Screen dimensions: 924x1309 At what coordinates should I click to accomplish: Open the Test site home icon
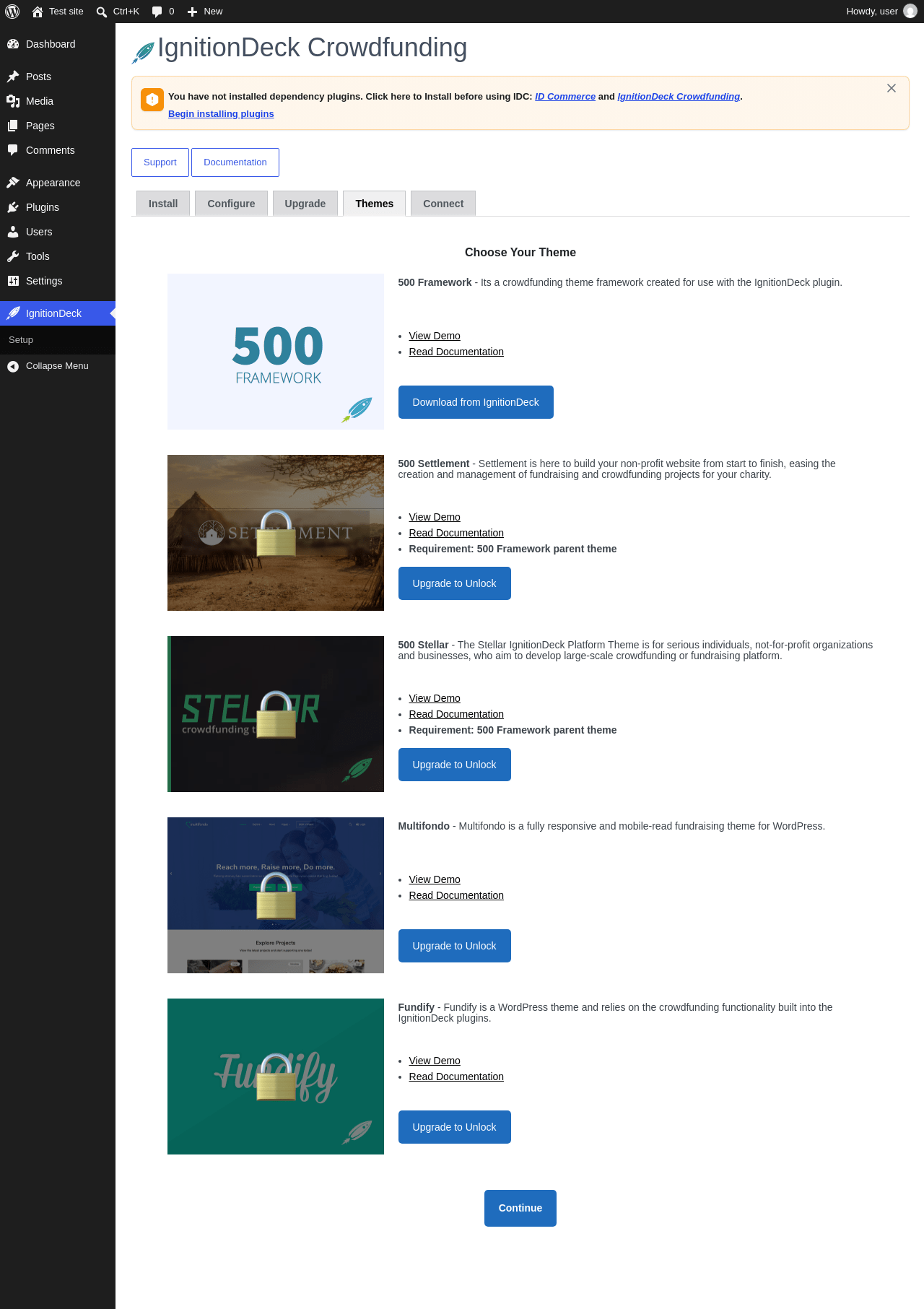pos(38,12)
